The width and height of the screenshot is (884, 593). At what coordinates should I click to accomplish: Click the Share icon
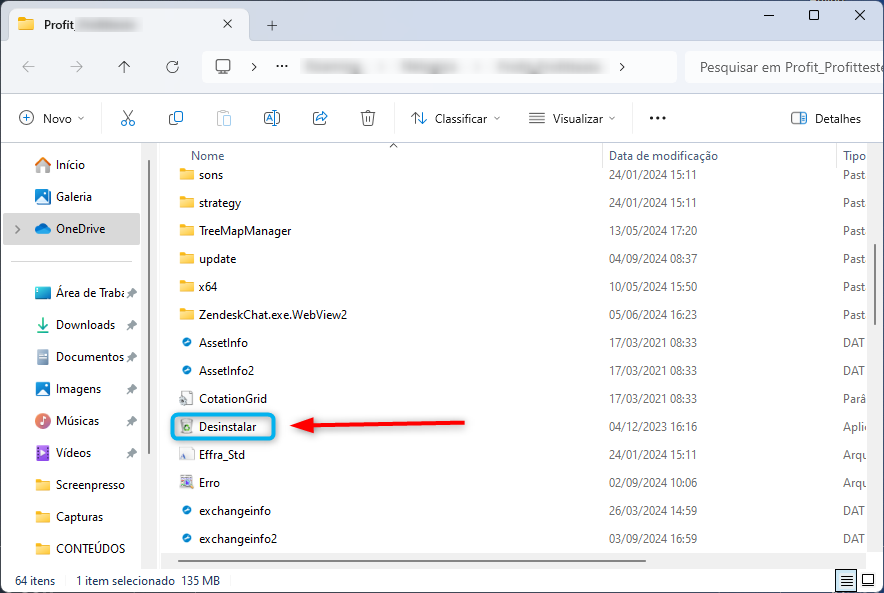(x=320, y=118)
